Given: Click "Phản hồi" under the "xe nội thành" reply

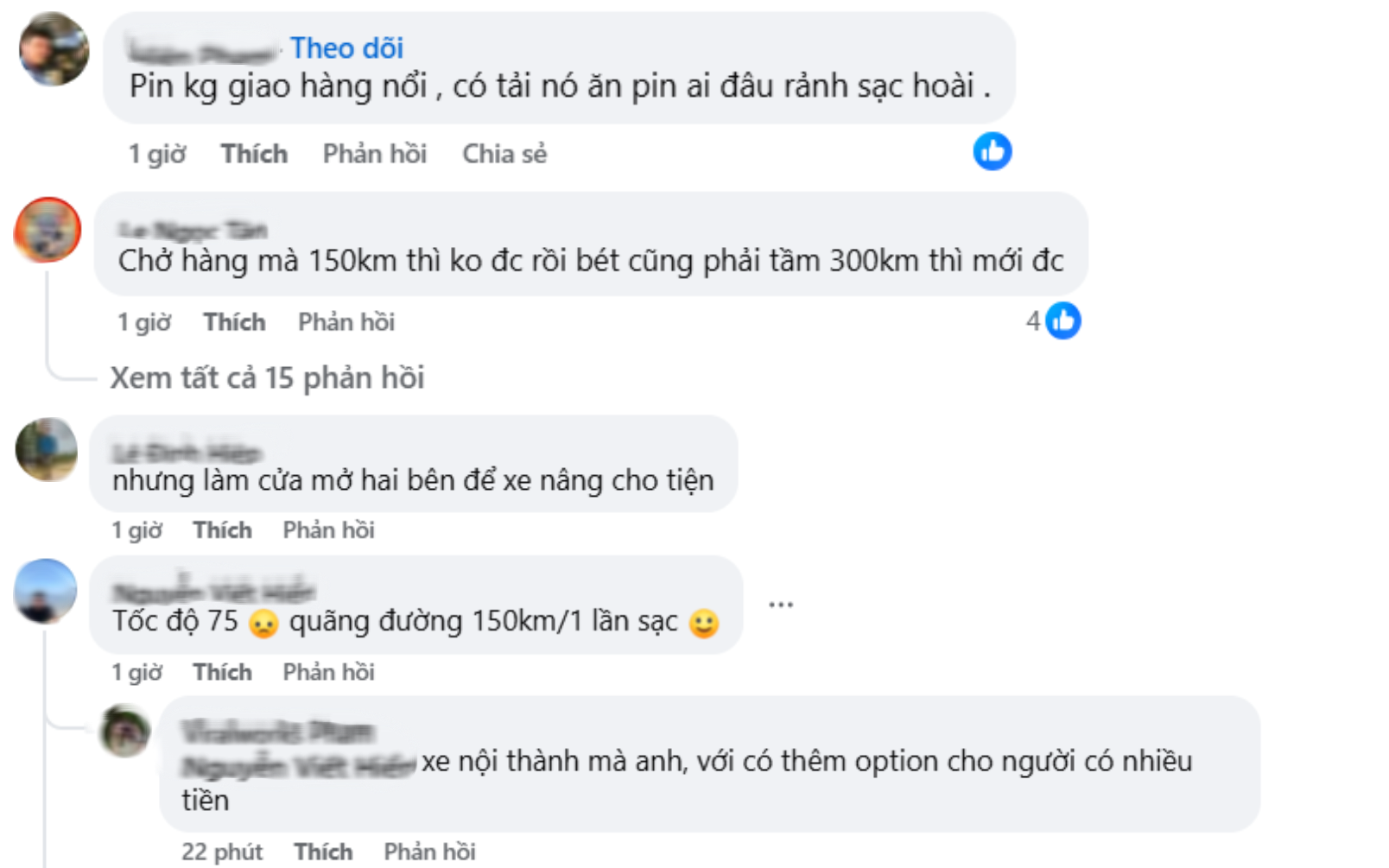Looking at the screenshot, I should coord(429,852).
